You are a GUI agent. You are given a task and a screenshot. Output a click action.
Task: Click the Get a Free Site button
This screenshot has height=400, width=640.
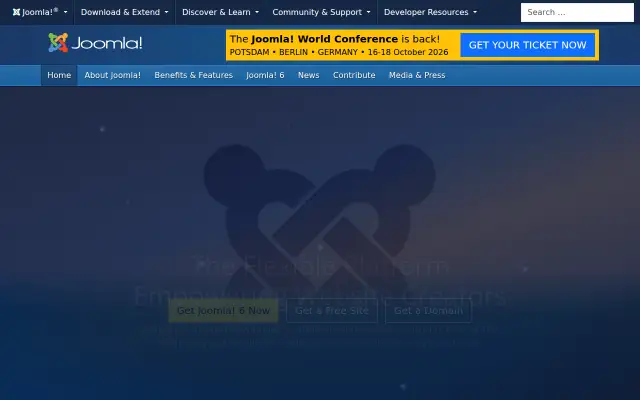pos(332,311)
